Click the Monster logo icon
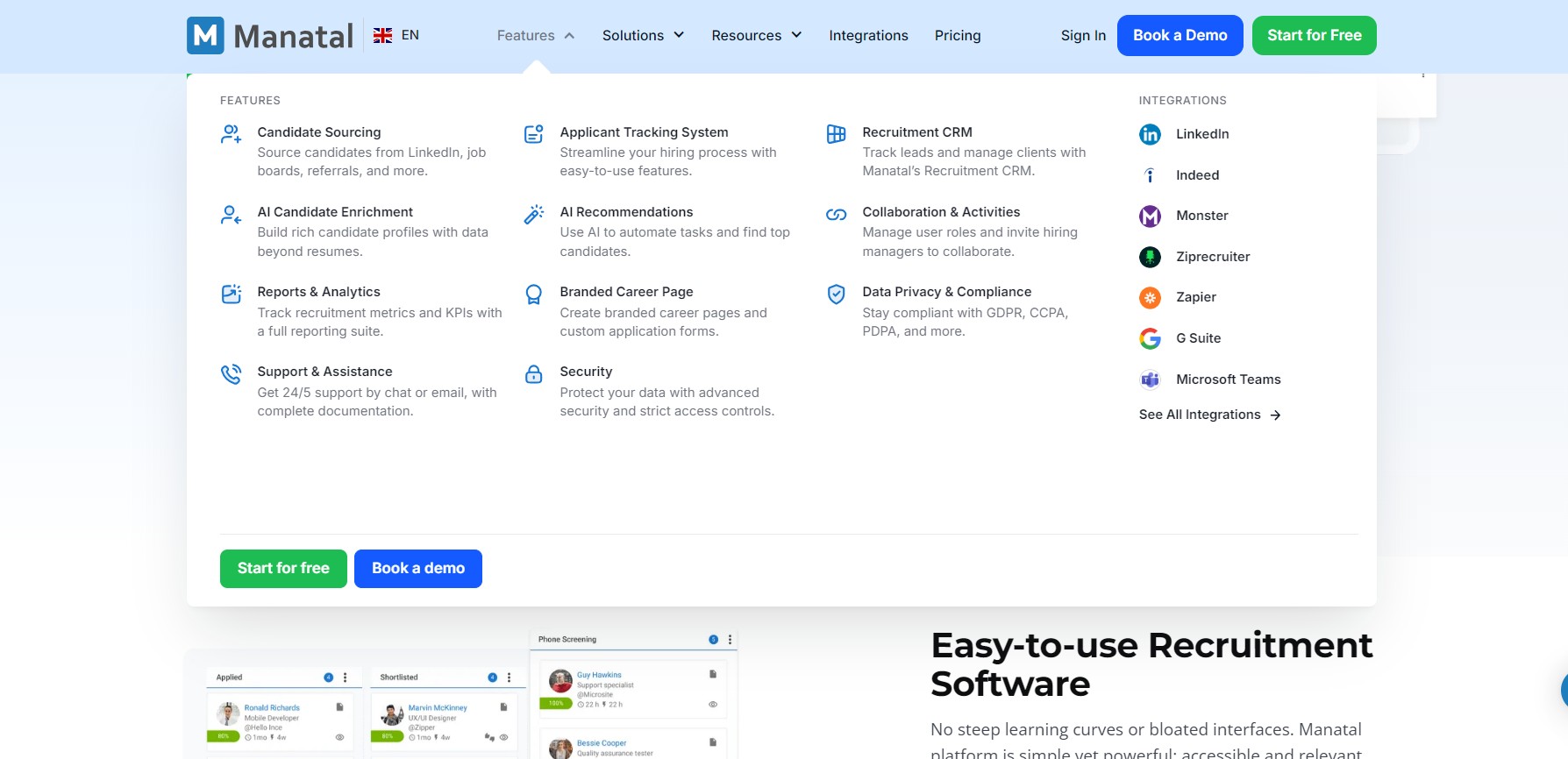 point(1150,216)
